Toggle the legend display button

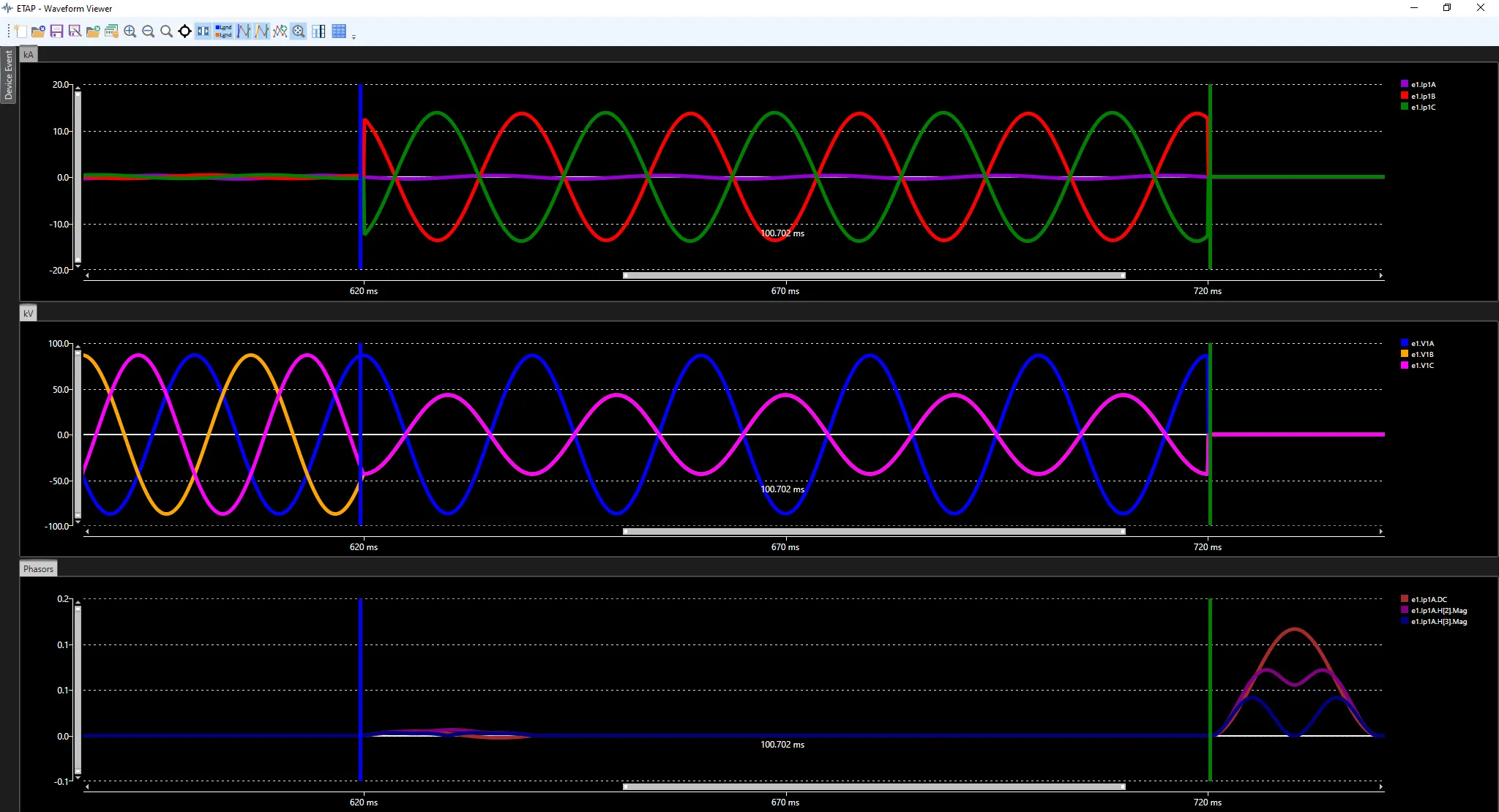(x=223, y=31)
